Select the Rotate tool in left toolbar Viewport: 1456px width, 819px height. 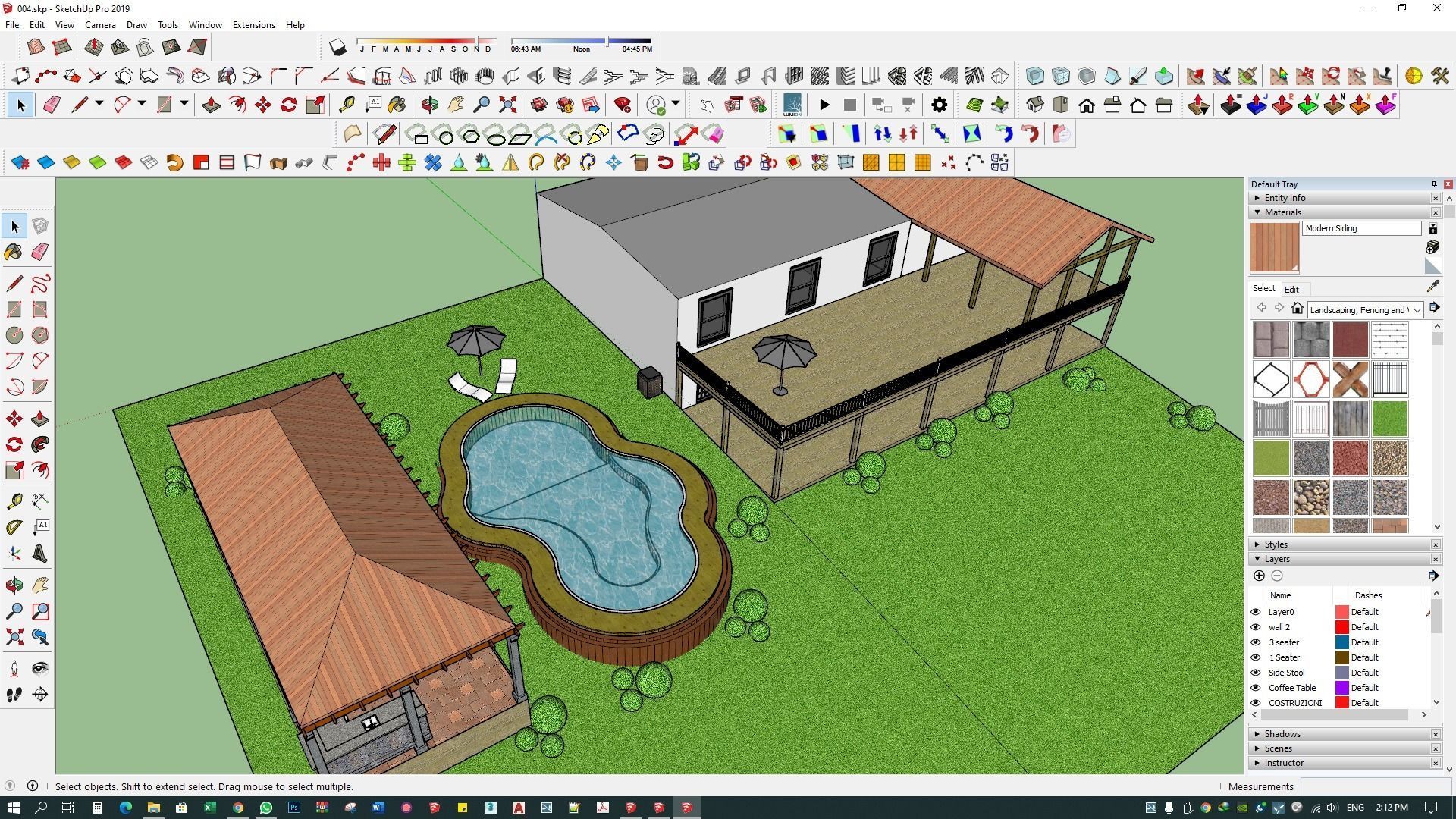pyautogui.click(x=14, y=444)
